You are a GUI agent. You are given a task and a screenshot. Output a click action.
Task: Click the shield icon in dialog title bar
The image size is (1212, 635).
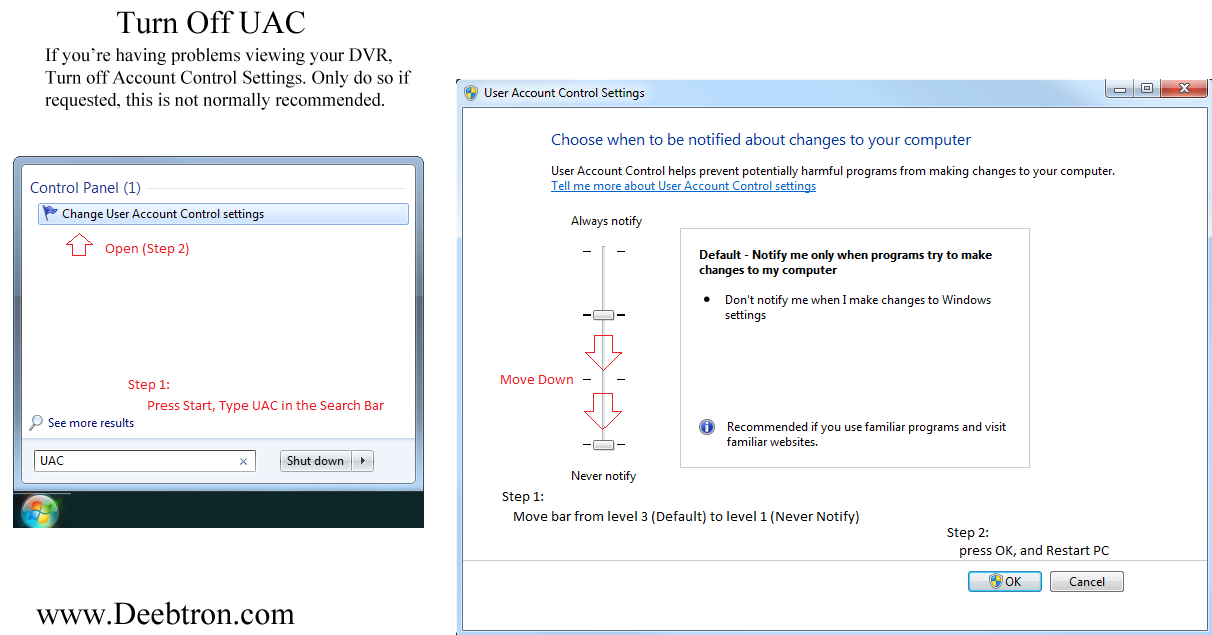[x=471, y=93]
